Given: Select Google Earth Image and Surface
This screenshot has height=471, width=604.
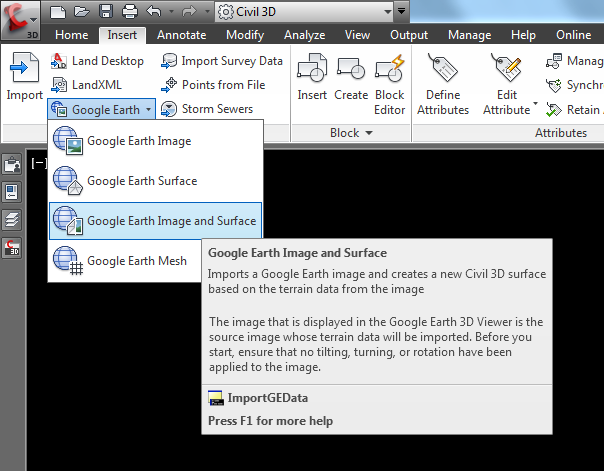Looking at the screenshot, I should coord(155,221).
